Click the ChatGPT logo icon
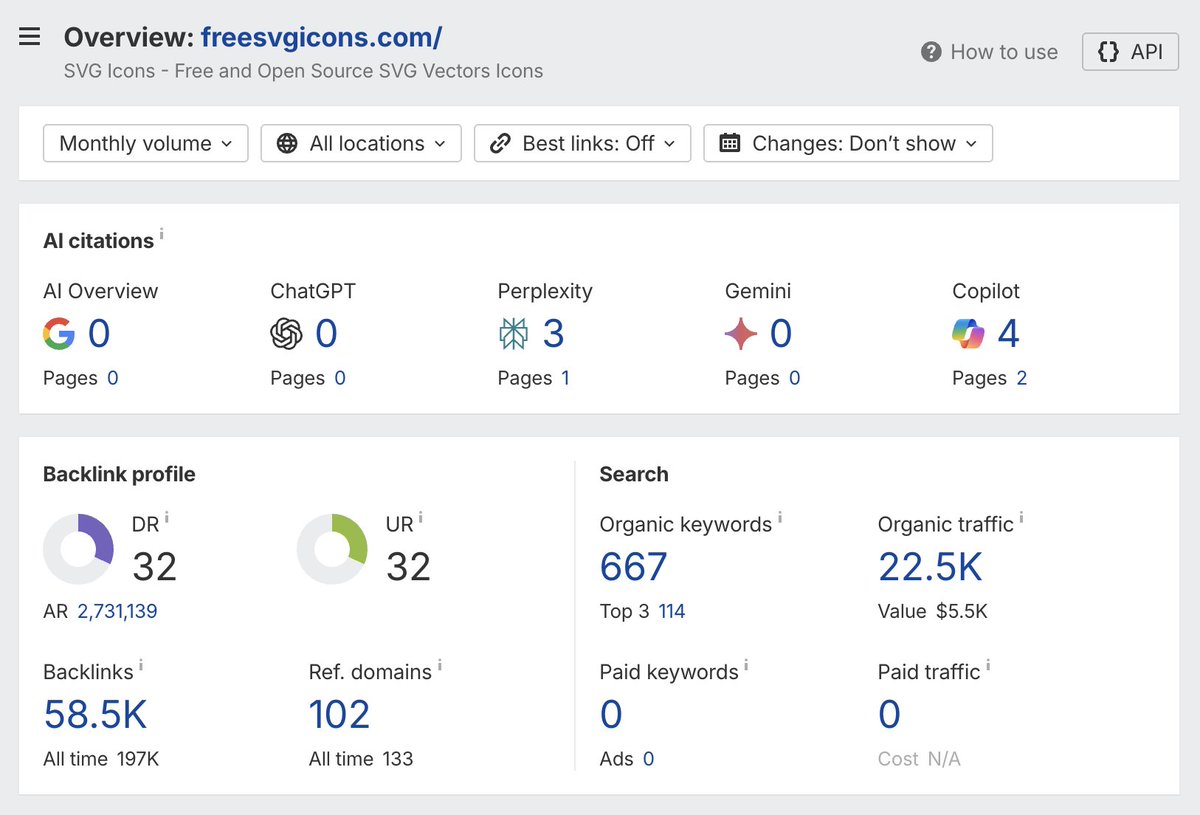This screenshot has width=1200, height=815. pos(287,334)
